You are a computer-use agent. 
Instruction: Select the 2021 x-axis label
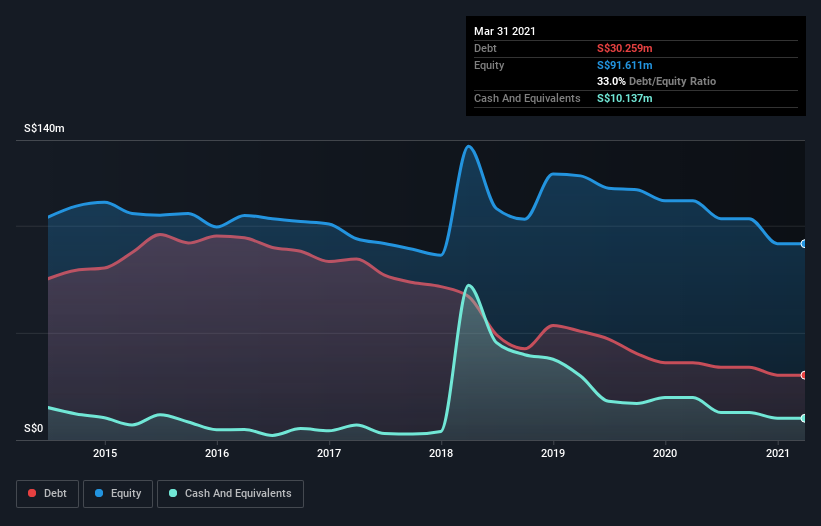tap(778, 453)
